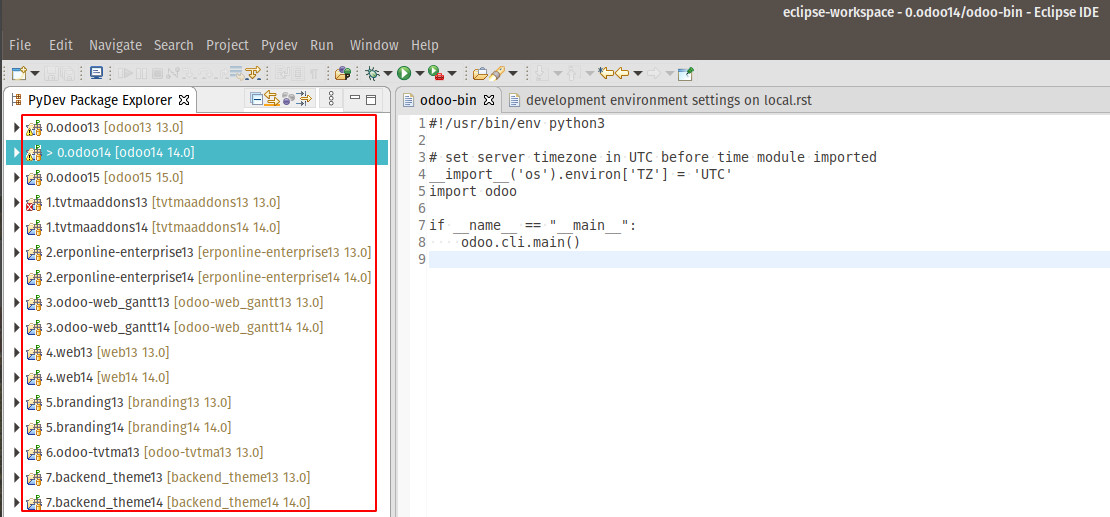Open Package Explorer view menu dots
This screenshot has width=1110, height=517.
click(x=331, y=99)
